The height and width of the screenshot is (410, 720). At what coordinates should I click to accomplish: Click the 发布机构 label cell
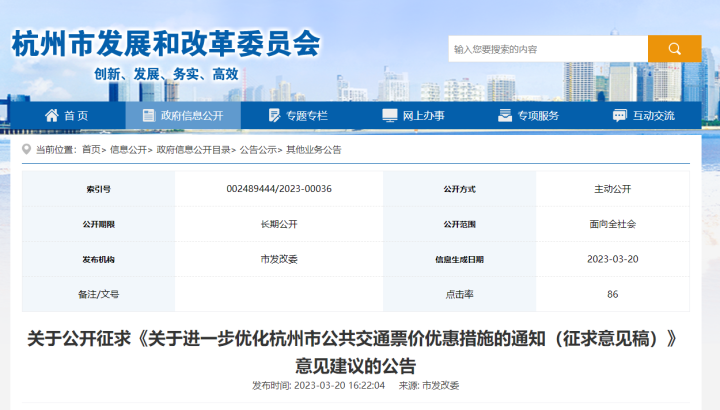point(98,259)
